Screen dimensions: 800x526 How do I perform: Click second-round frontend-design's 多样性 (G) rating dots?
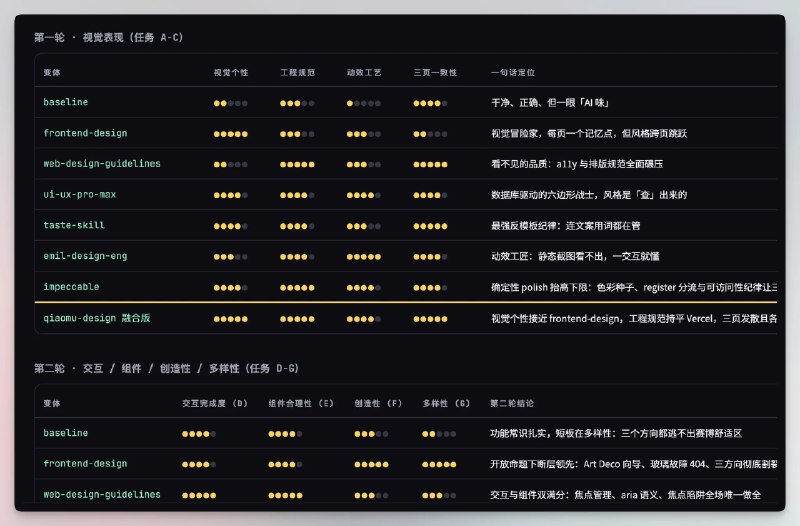coord(439,465)
